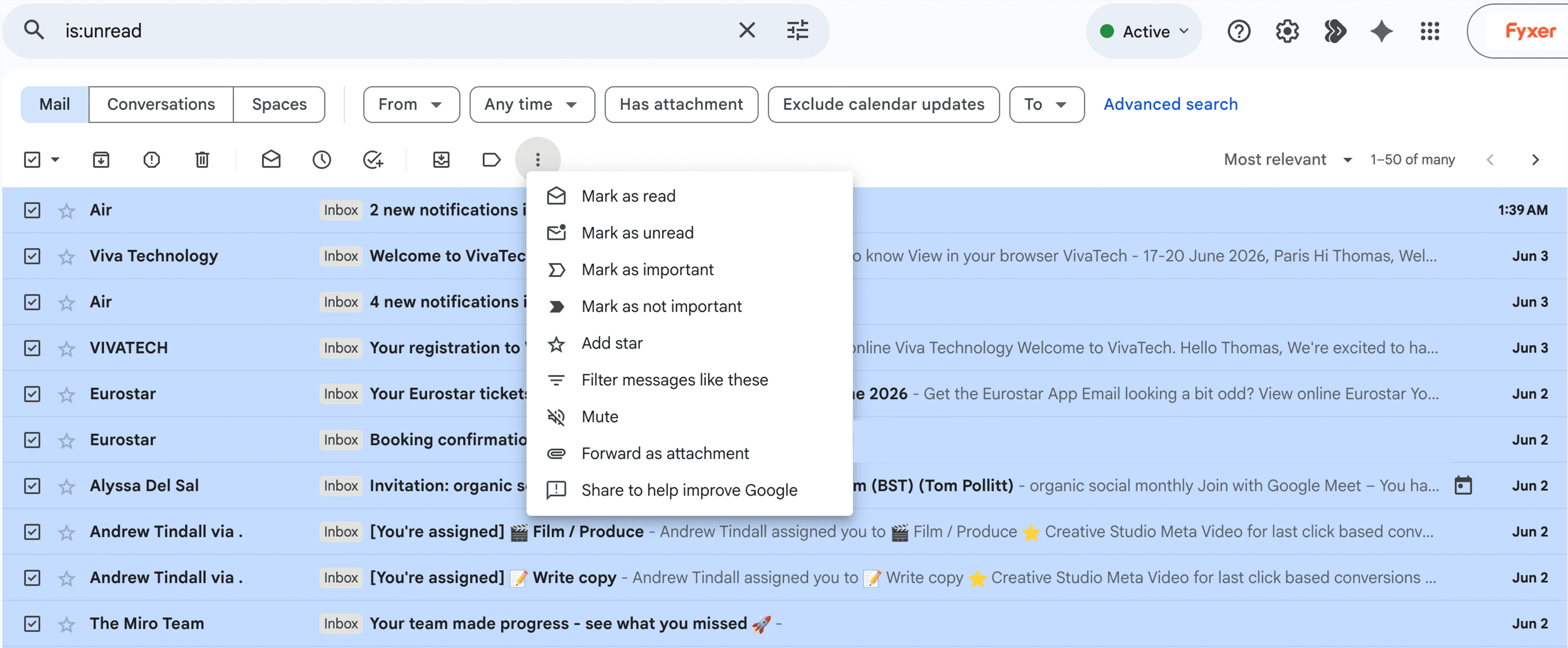Click the Move to icon
Image resolution: width=1568 pixels, height=648 pixels.
[441, 160]
